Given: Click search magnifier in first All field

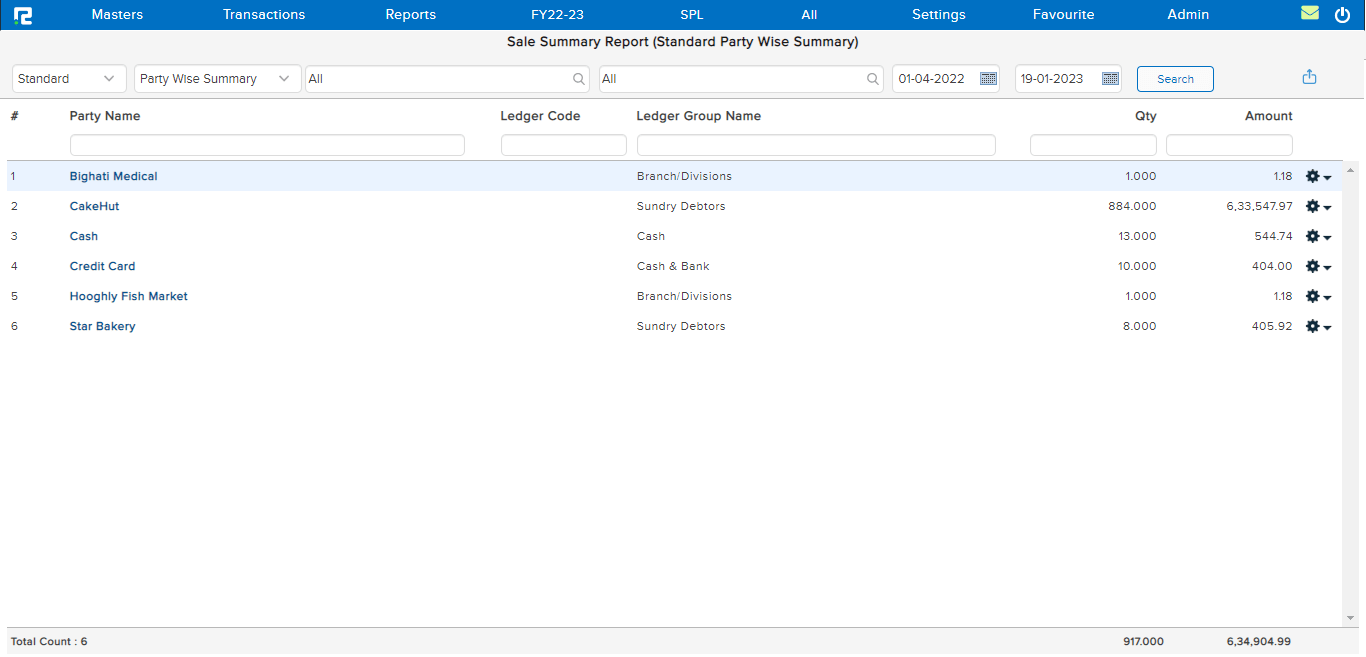Looking at the screenshot, I should coord(579,79).
